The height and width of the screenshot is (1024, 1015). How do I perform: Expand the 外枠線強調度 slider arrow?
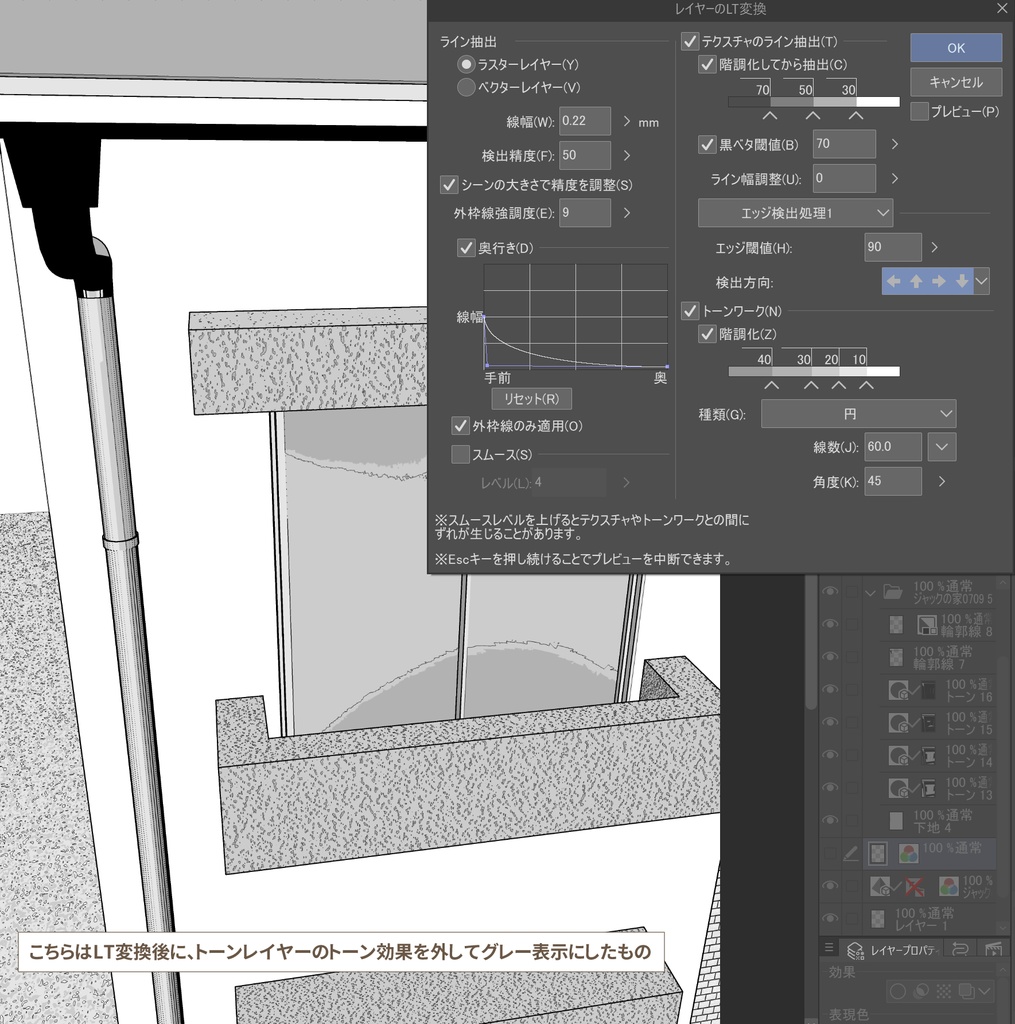coord(626,213)
